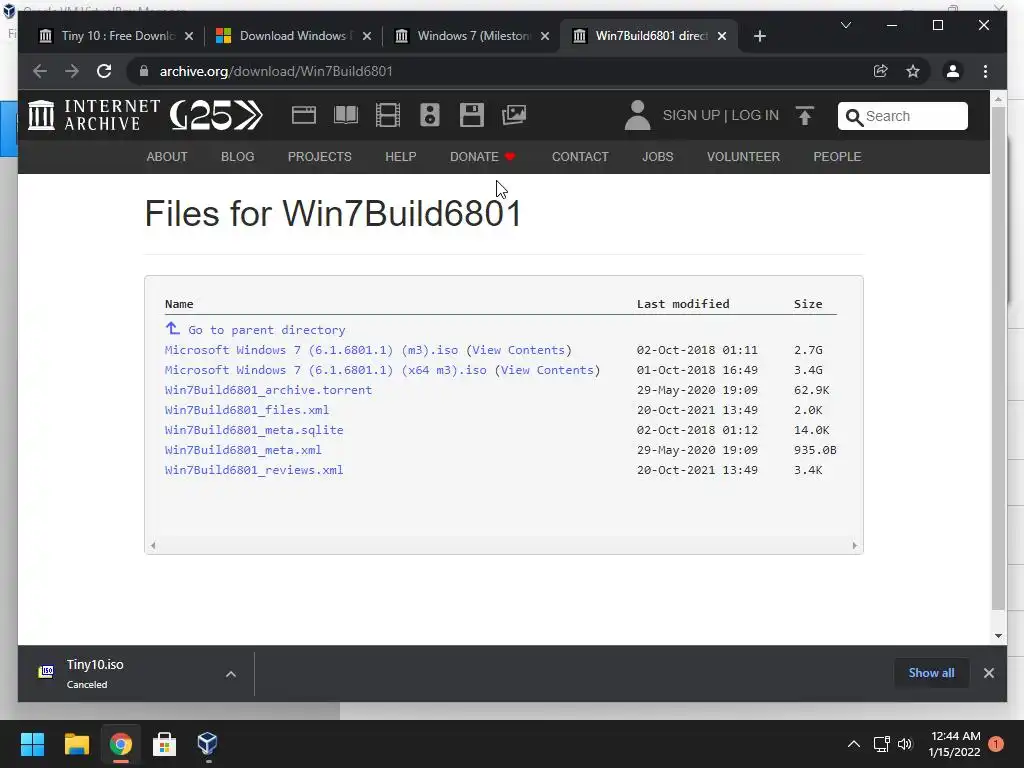Open VirtualBox from taskbar

point(207,744)
